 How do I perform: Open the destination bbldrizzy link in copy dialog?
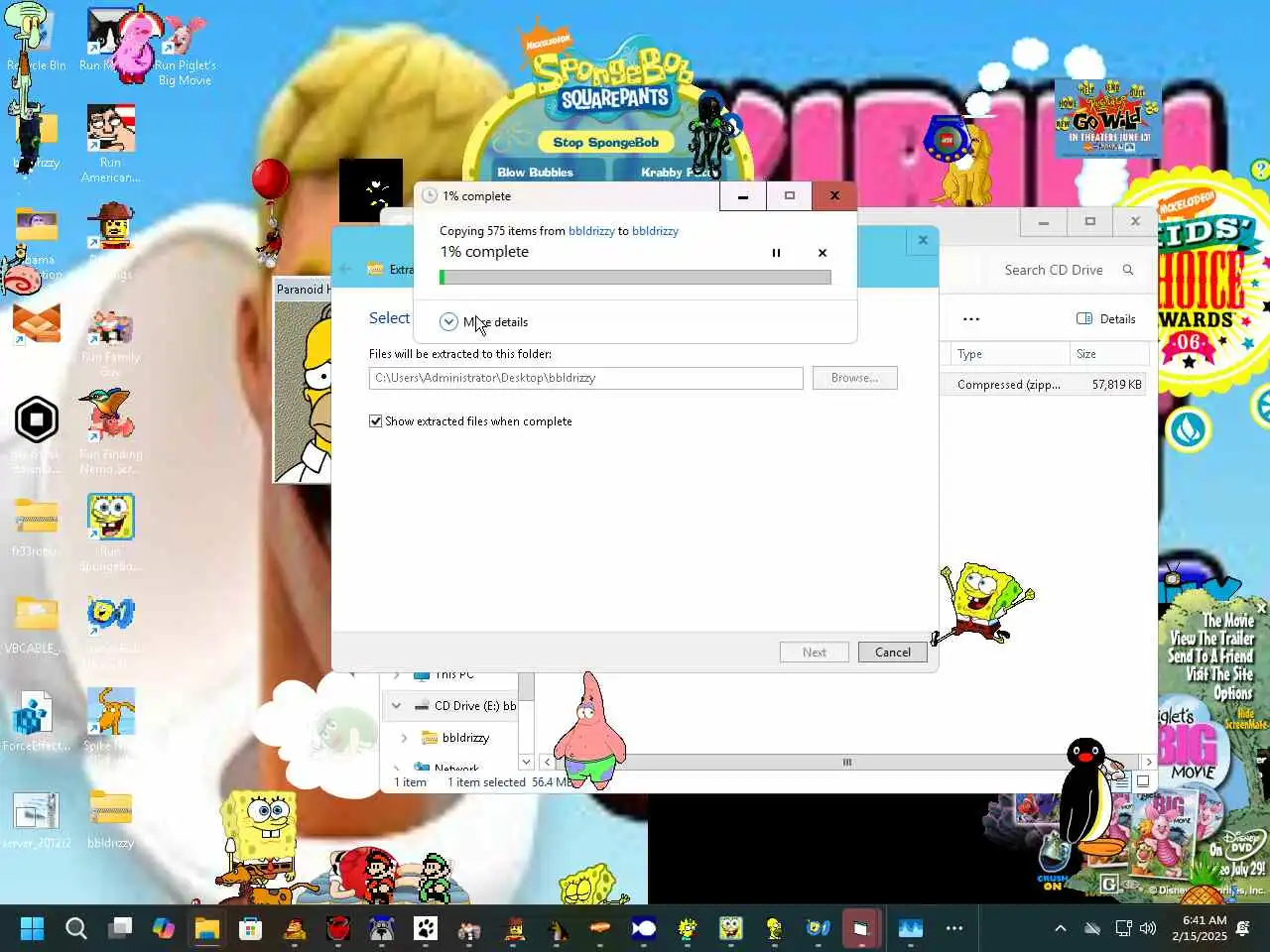[x=655, y=230]
